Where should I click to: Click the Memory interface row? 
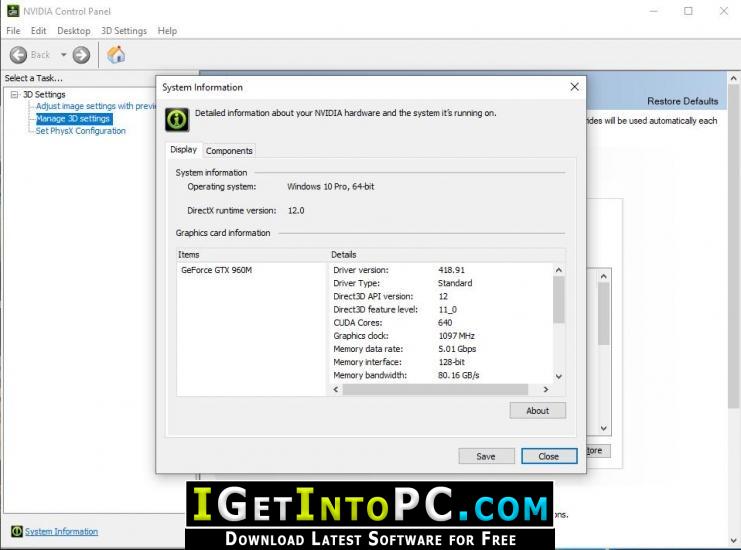(399, 362)
